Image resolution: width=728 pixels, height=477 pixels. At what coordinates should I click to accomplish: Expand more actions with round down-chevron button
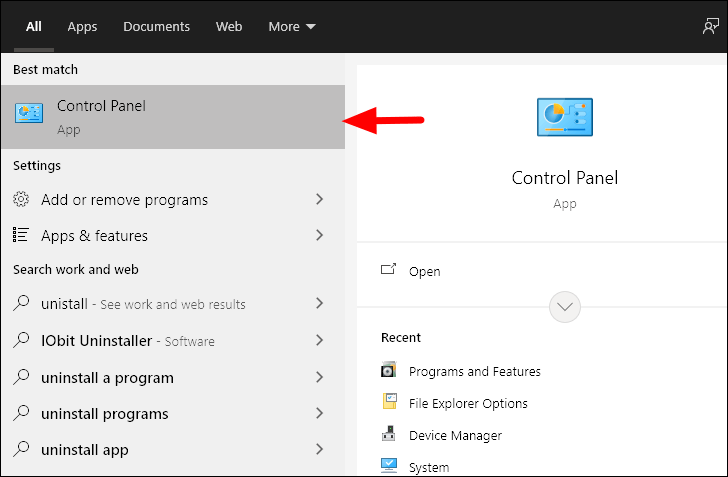click(565, 307)
